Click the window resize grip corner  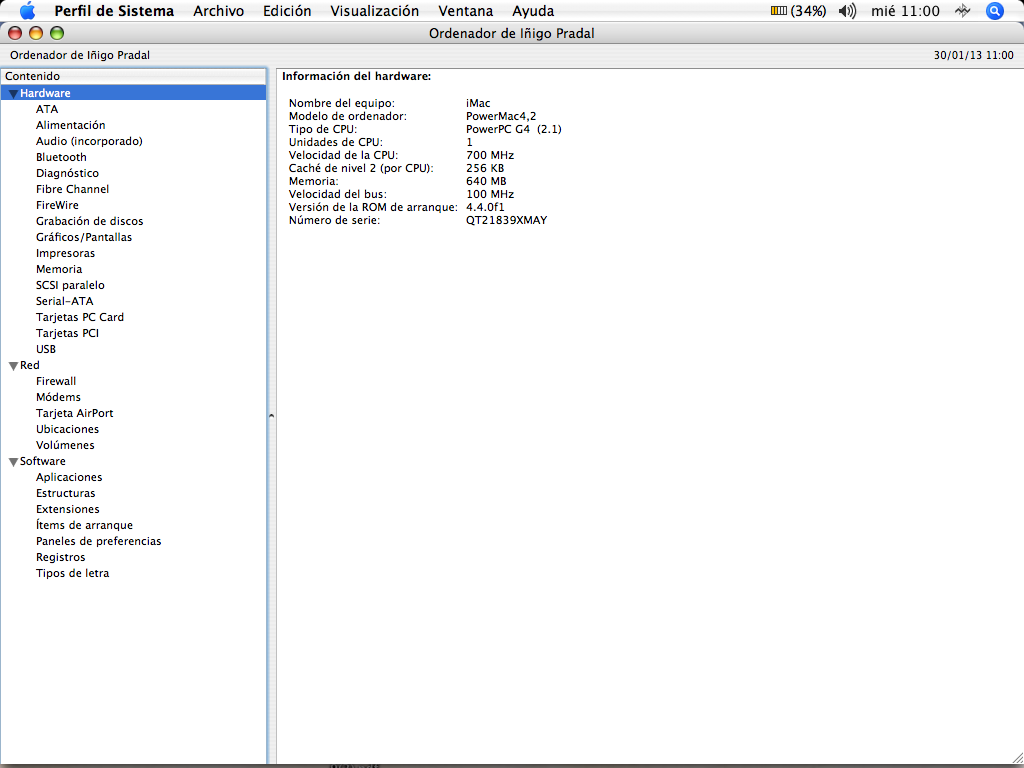click(x=1017, y=758)
